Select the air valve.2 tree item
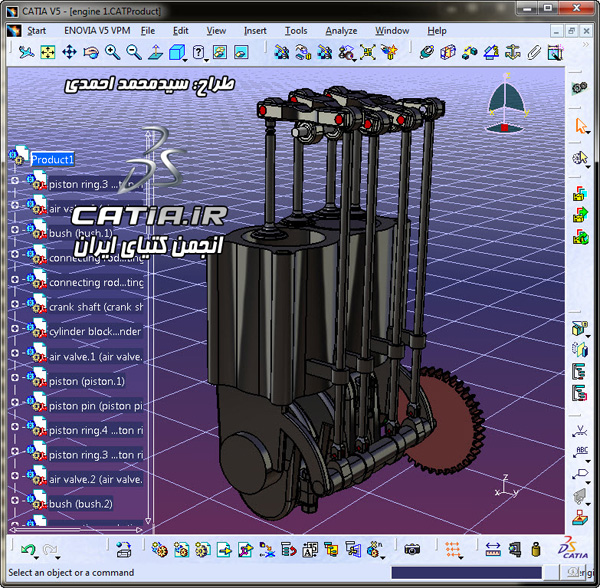The image size is (600, 588). click(x=96, y=479)
